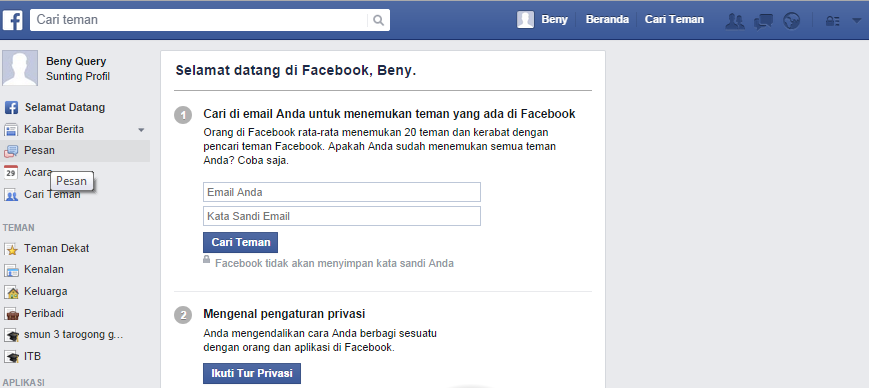Viewport: 869px width, 388px height.
Task: Open Beny profile link in top bar
Action: point(554,19)
